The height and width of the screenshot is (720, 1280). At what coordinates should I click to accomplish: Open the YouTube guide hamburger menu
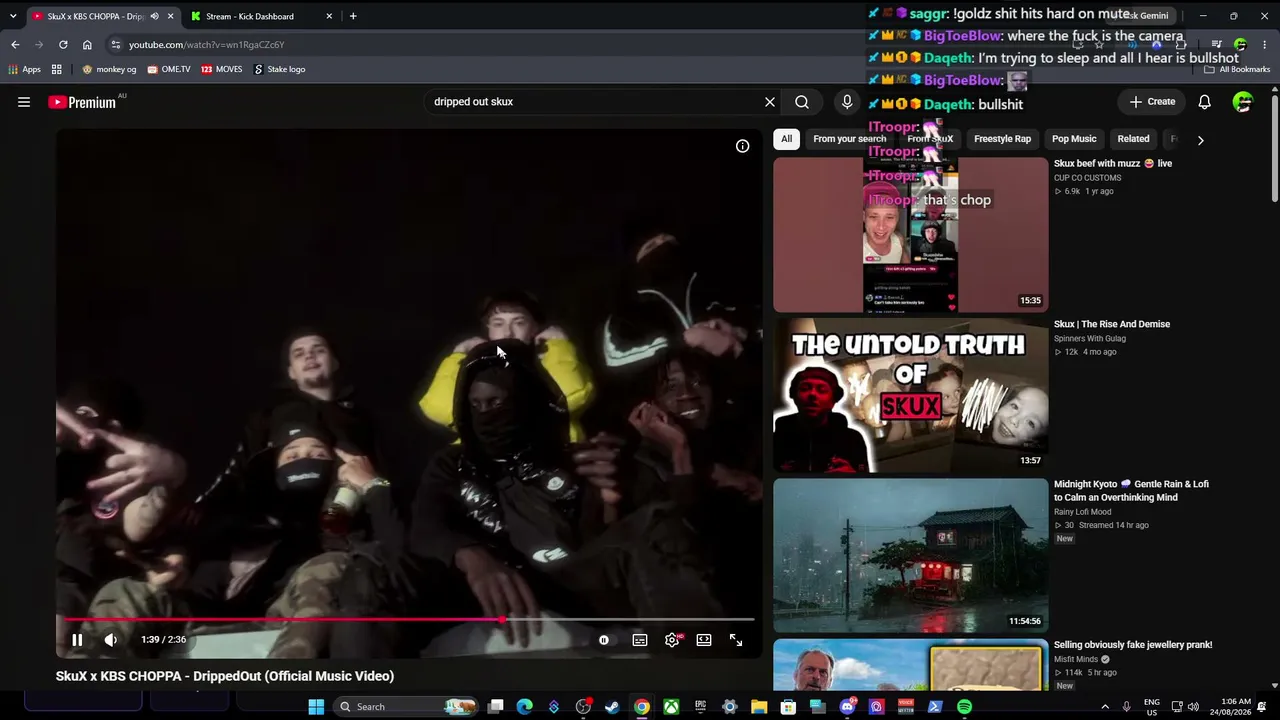click(x=24, y=102)
